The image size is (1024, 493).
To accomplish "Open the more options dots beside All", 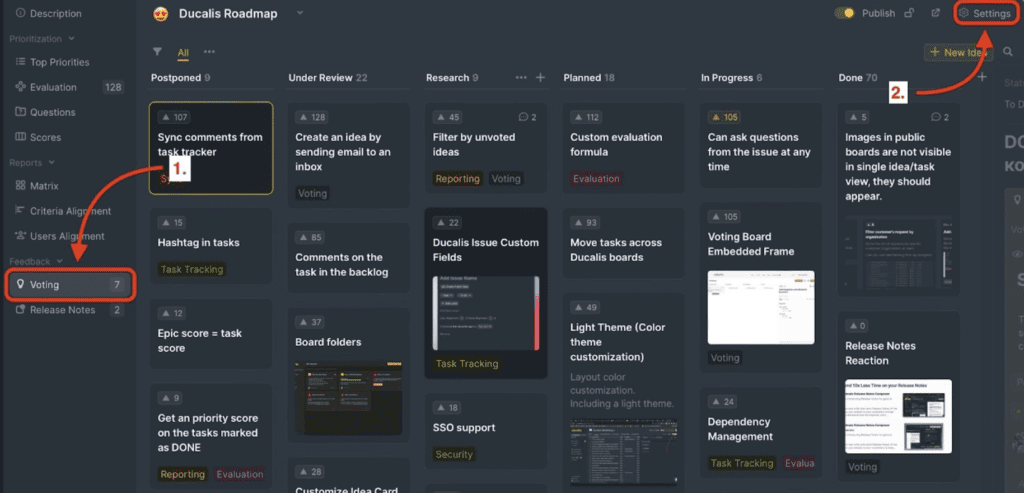I will (x=209, y=52).
